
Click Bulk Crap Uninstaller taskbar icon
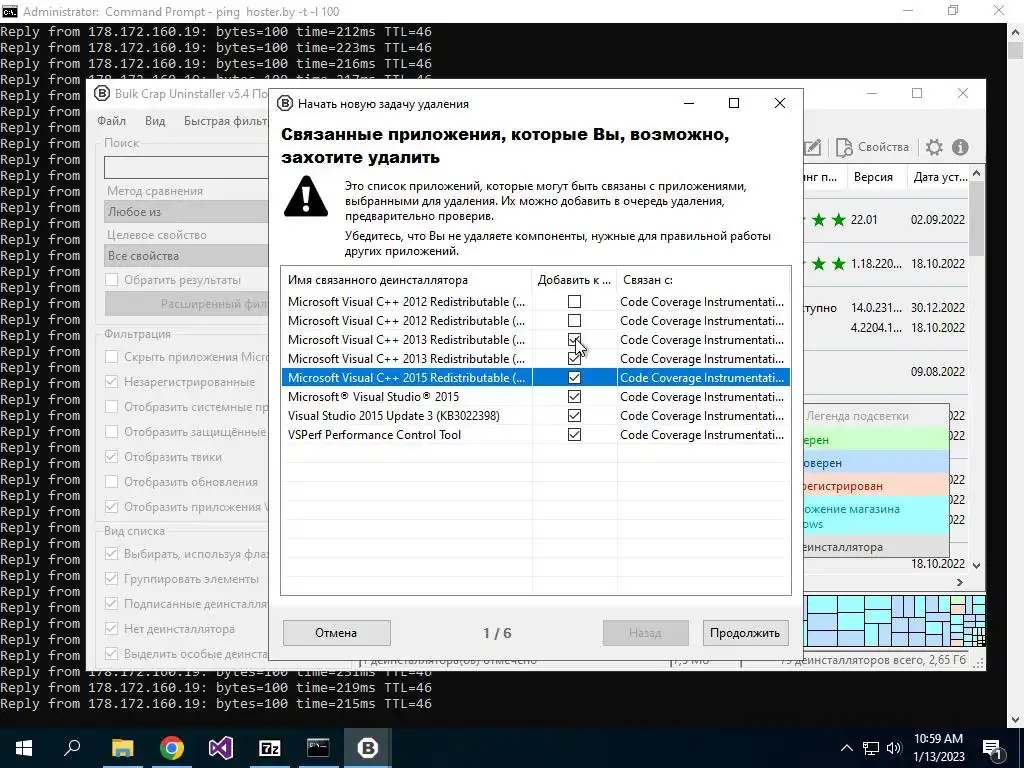(368, 748)
